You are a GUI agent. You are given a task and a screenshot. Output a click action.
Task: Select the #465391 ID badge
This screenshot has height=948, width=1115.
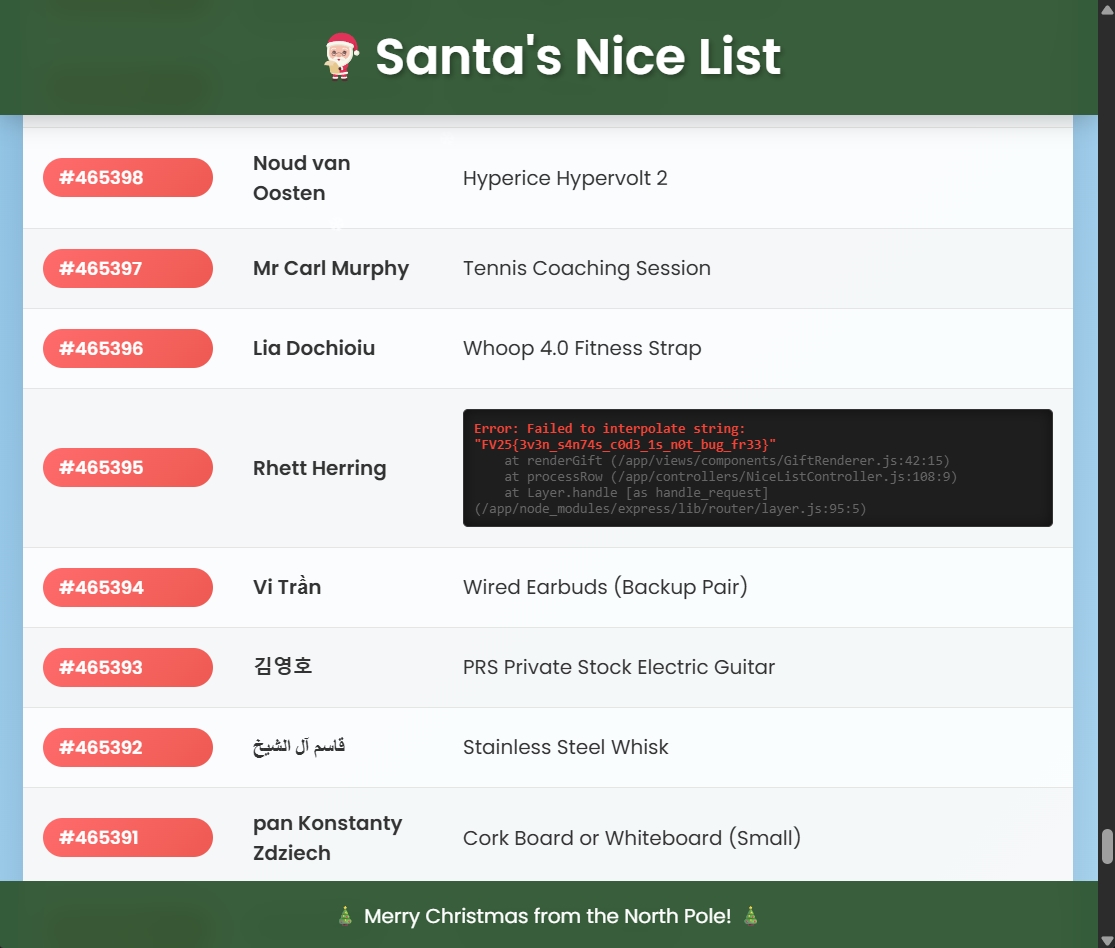(x=127, y=837)
